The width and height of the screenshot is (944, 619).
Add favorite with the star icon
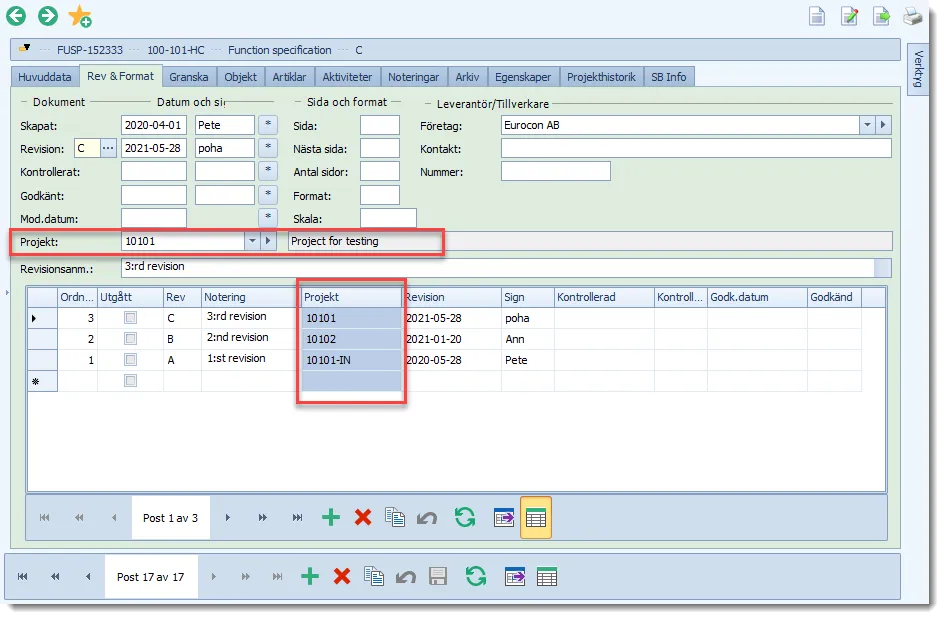(x=79, y=16)
